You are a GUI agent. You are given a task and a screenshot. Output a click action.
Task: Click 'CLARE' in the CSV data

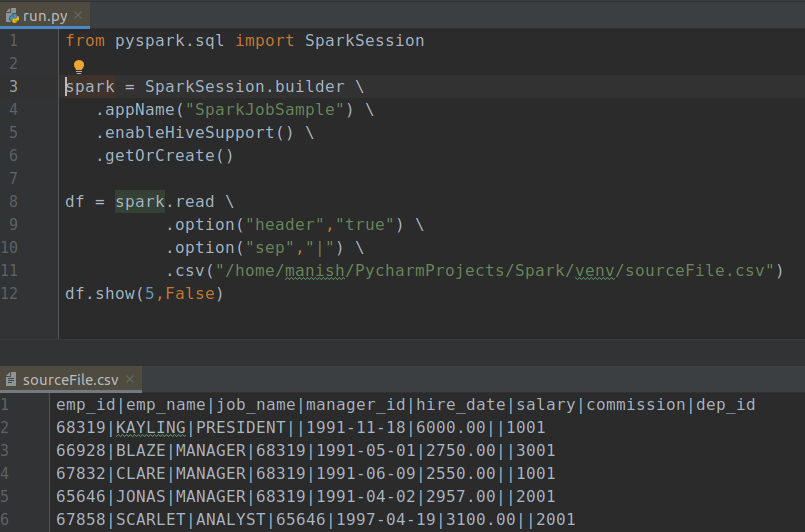click(x=141, y=473)
